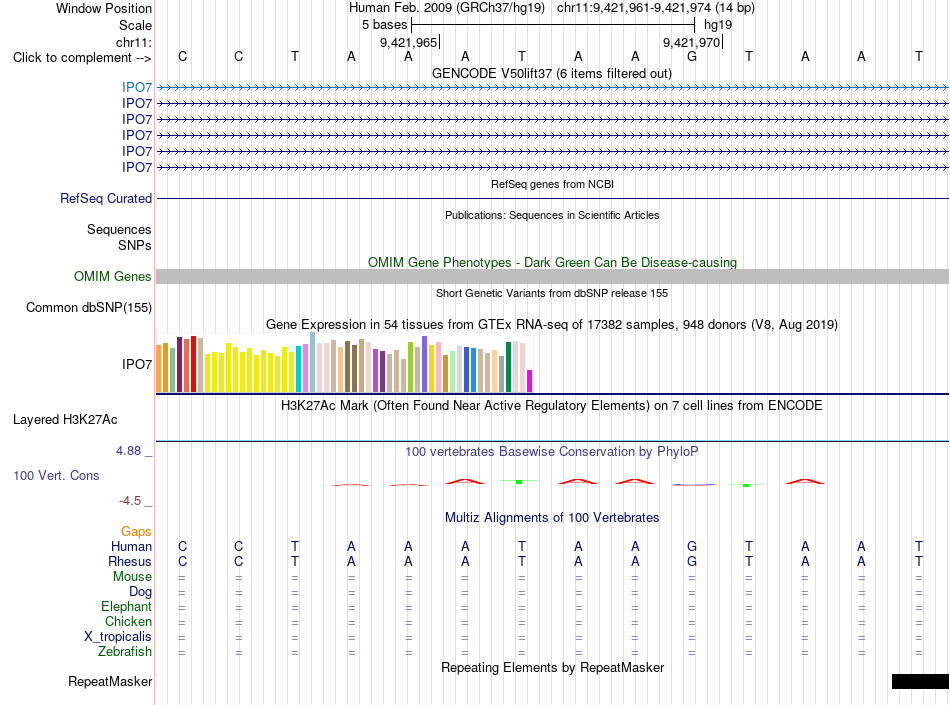The image size is (950, 705).
Task: Click the 4.88 PhyloP upper scale value
Action: (x=128, y=451)
